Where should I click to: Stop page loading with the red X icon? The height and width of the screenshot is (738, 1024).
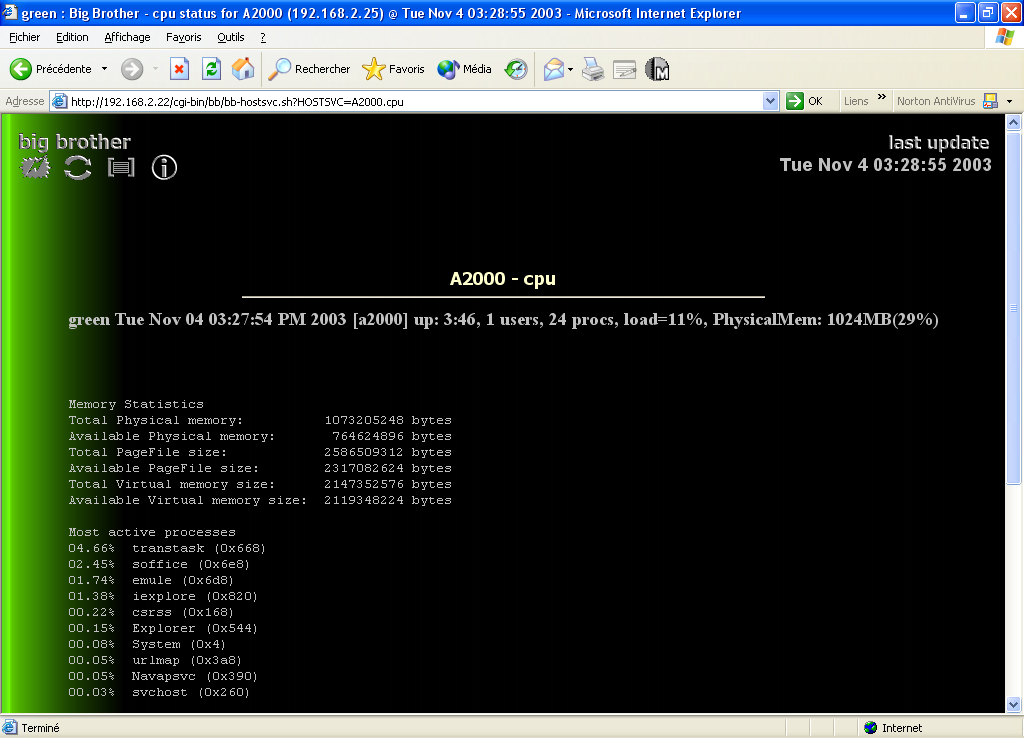point(179,69)
